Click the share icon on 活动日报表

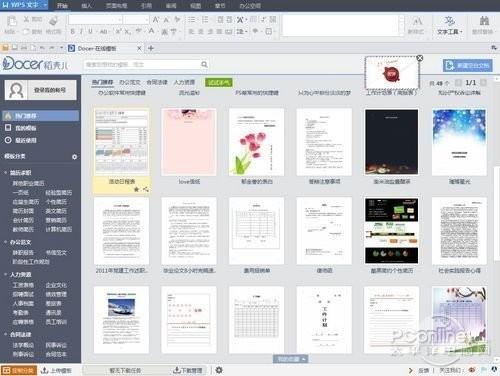[x=146, y=189]
